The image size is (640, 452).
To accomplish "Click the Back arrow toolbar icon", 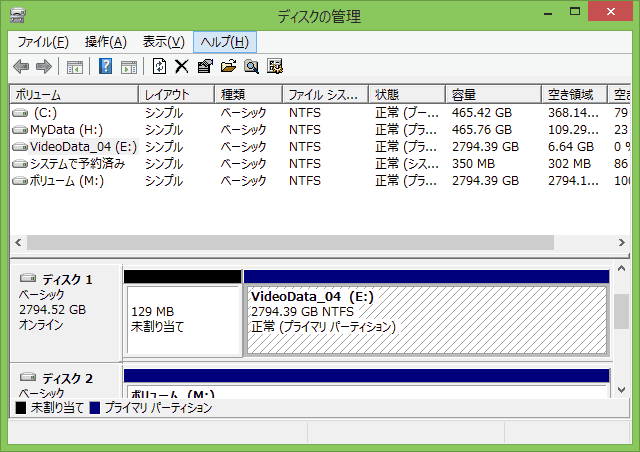I will coord(21,67).
